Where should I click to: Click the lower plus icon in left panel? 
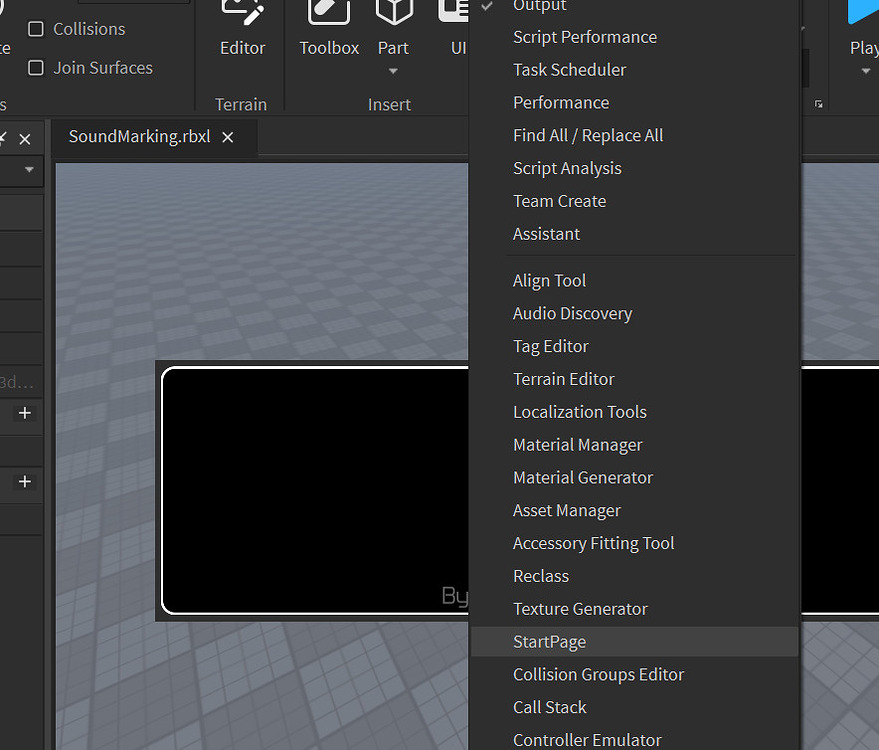coord(25,482)
